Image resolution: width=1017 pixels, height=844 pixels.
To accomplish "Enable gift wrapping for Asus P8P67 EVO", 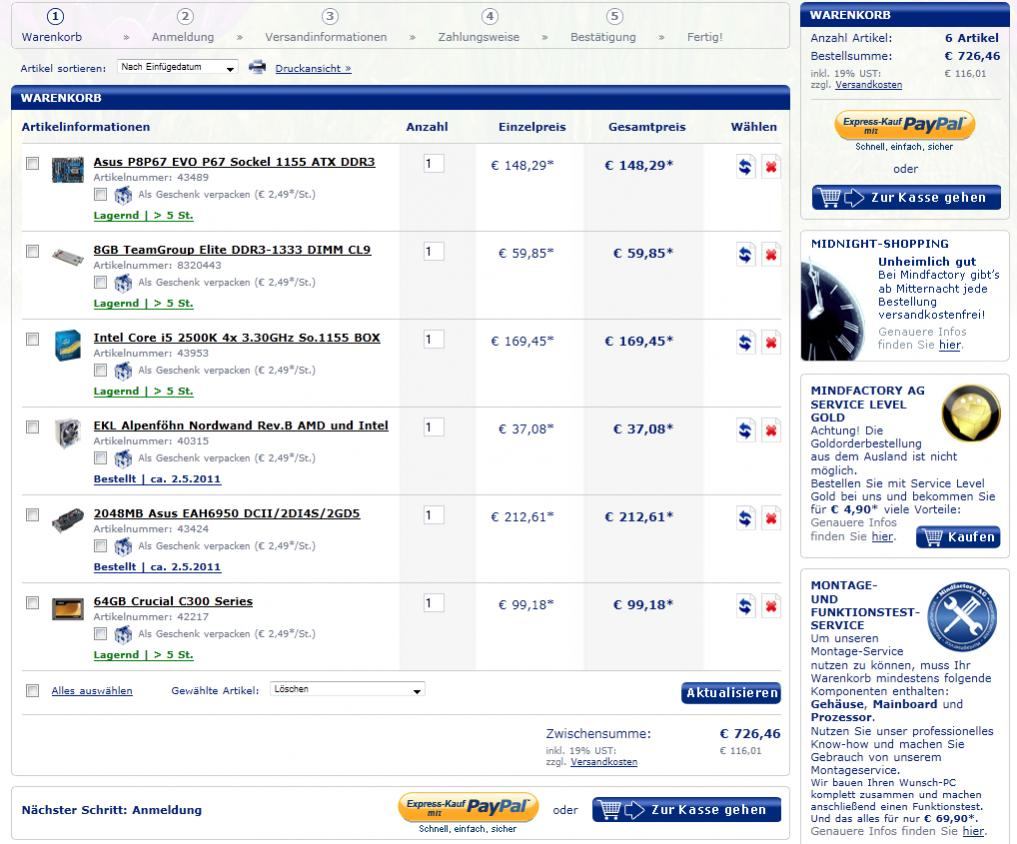I will point(100,194).
